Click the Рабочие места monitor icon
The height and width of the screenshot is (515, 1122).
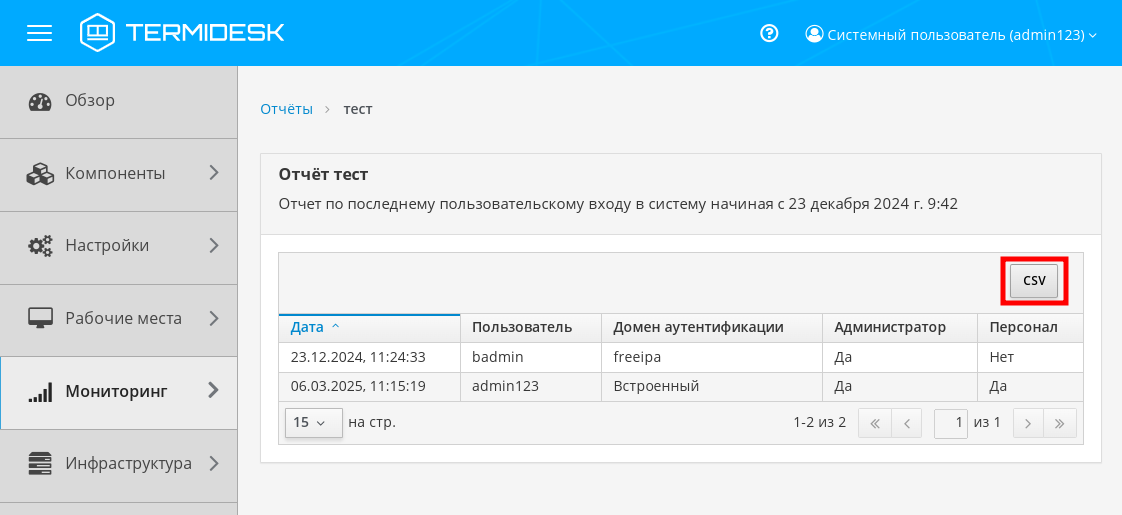coord(40,319)
